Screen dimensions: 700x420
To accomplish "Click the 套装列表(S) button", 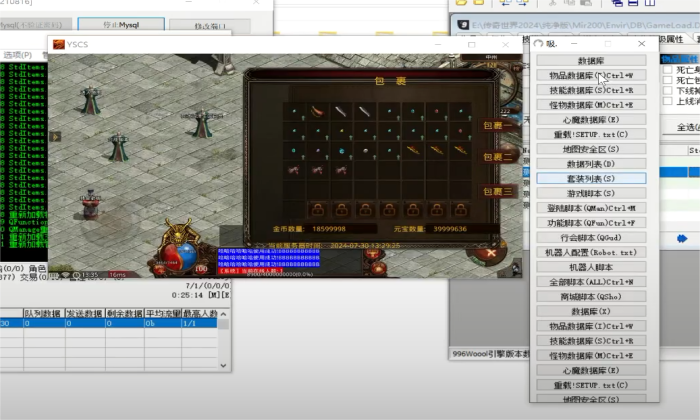I will point(590,178).
